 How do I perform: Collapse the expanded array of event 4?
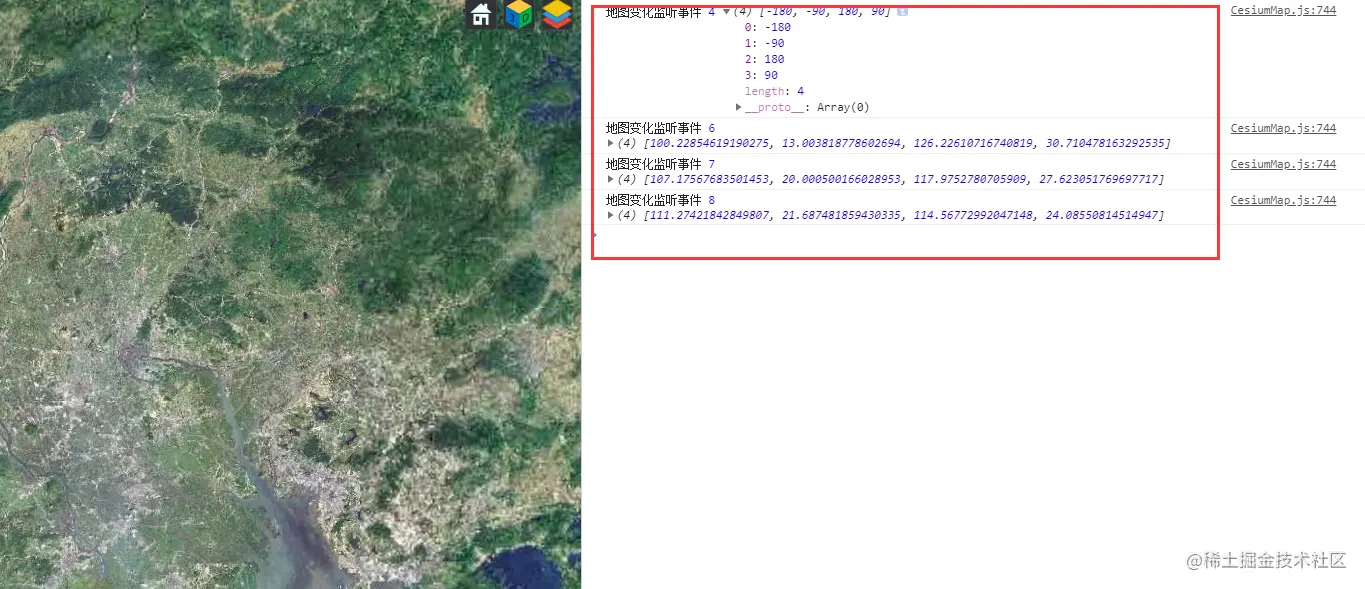(x=726, y=12)
